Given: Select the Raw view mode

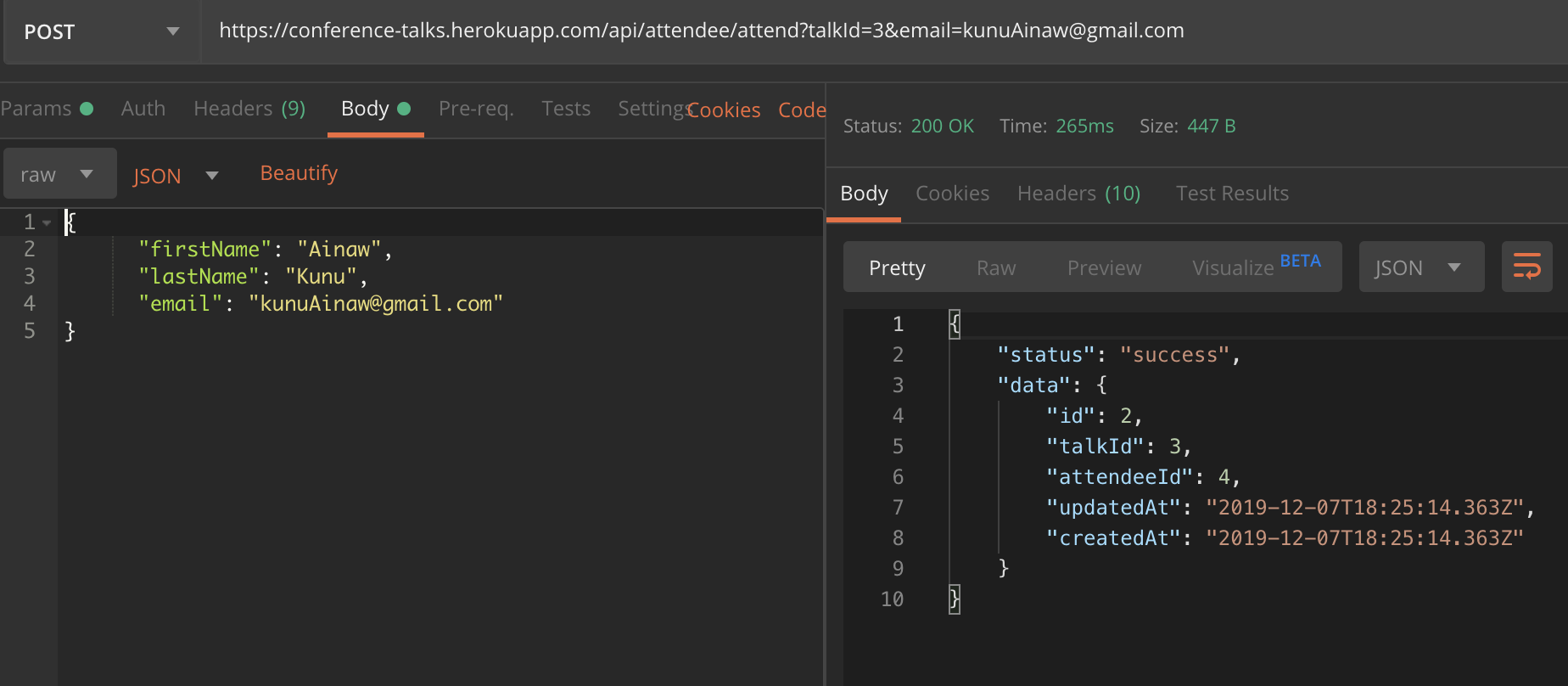Looking at the screenshot, I should point(996,268).
